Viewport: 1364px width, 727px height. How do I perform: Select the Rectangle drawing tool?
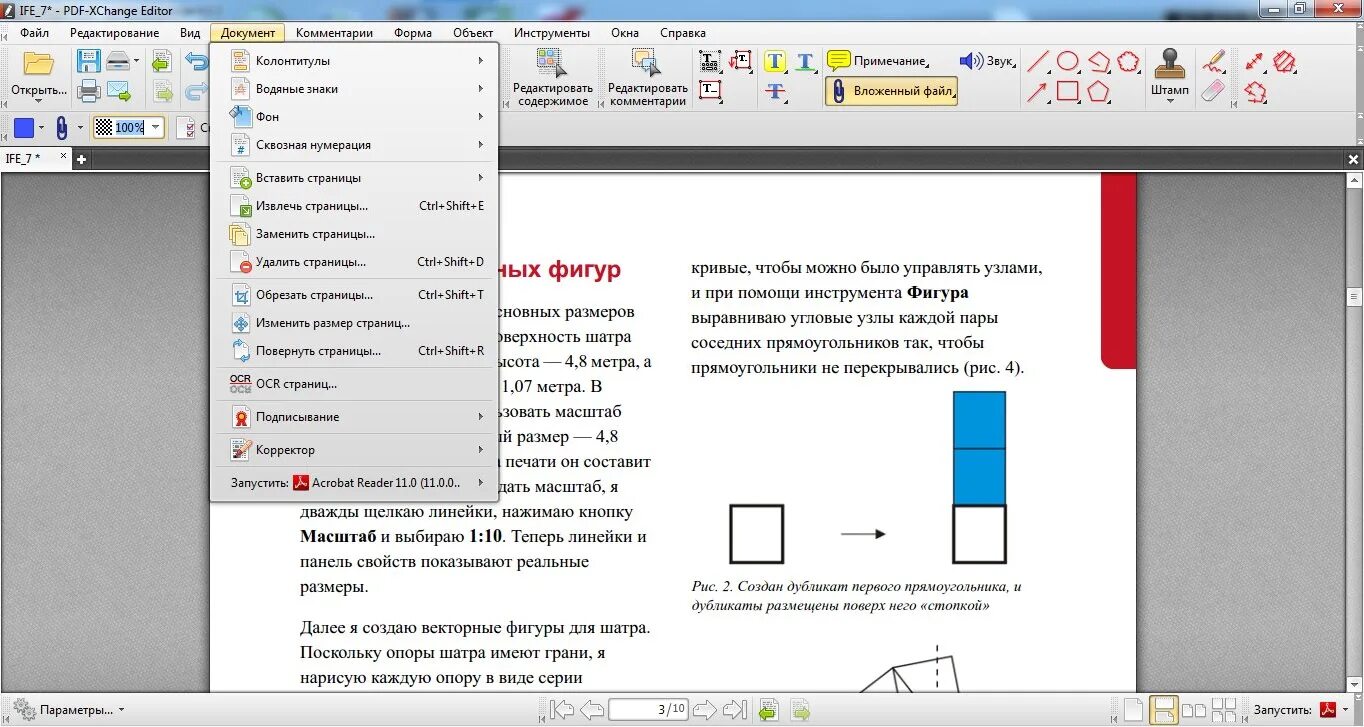coord(1068,92)
